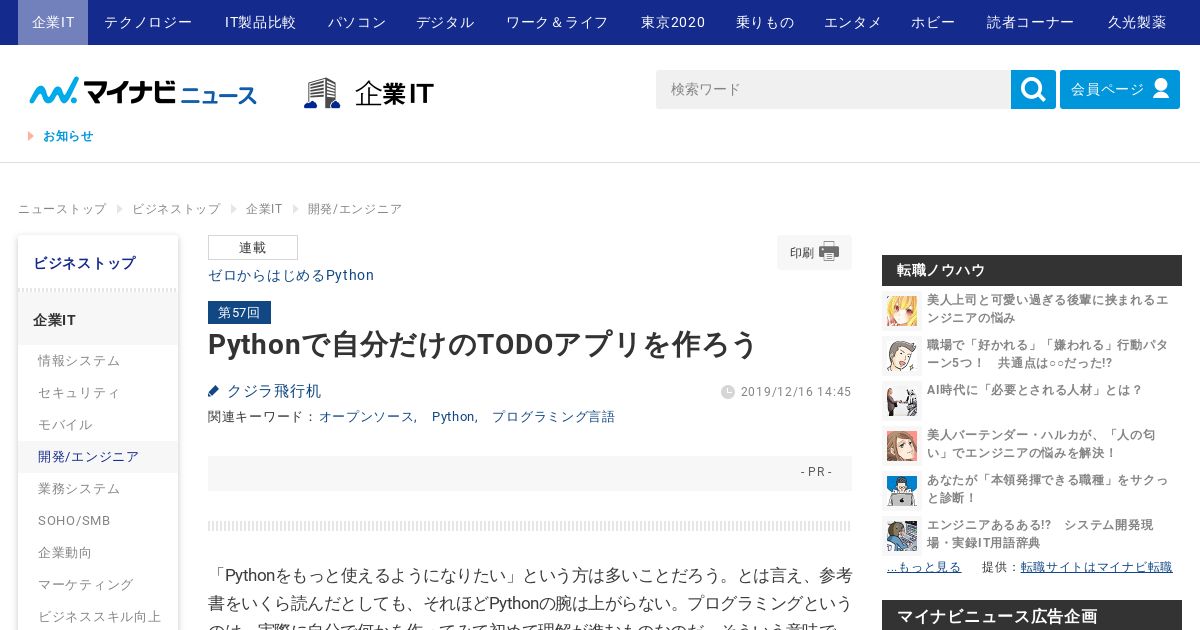This screenshot has width=1200, height=630.
Task: Go to 企業IT breadcrumb link
Action: click(264, 209)
